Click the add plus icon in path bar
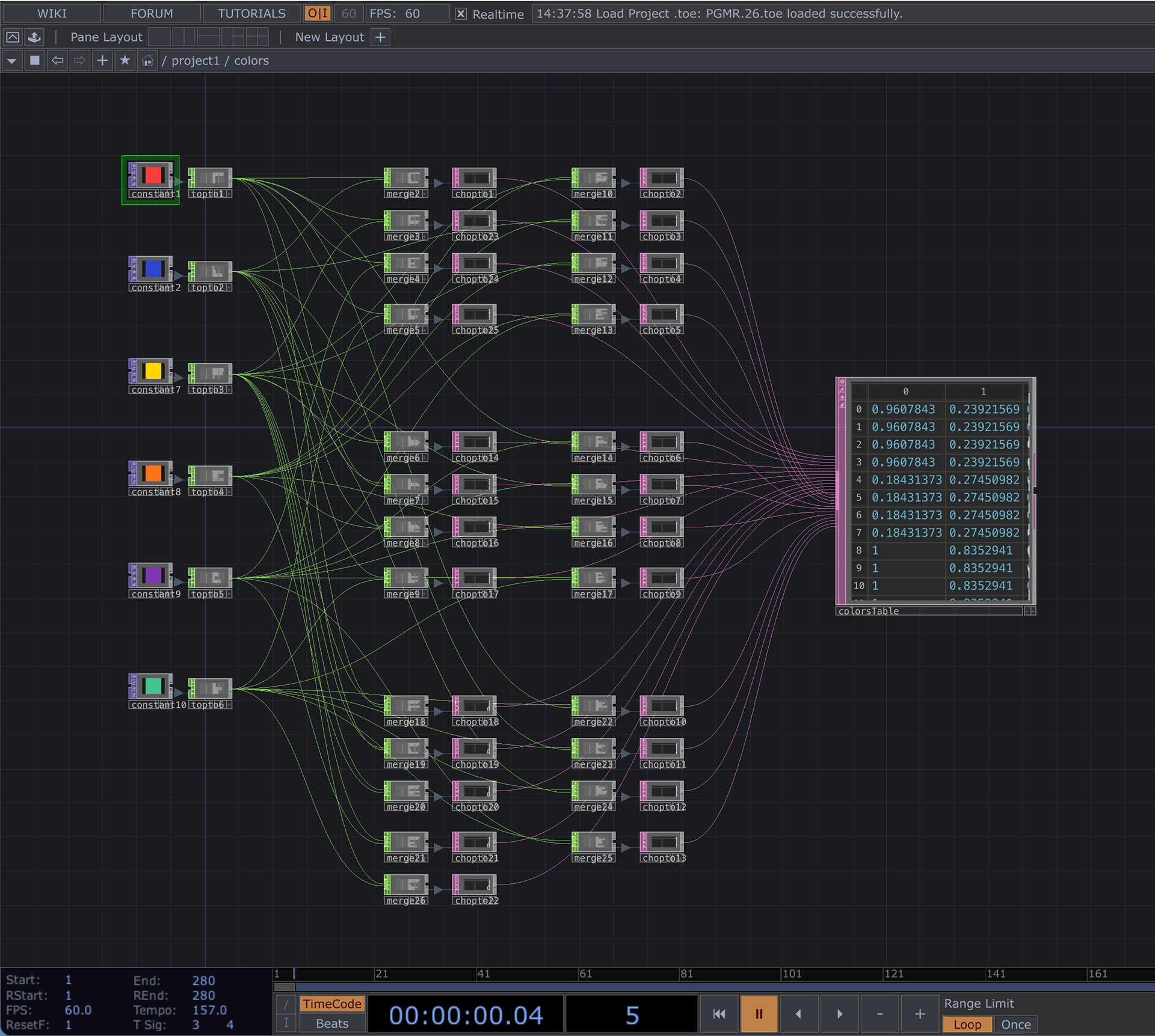The image size is (1155, 1036). click(x=102, y=61)
